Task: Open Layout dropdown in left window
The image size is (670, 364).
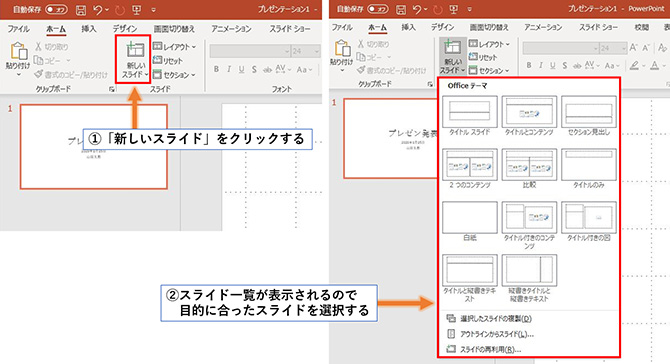Action: [x=174, y=47]
